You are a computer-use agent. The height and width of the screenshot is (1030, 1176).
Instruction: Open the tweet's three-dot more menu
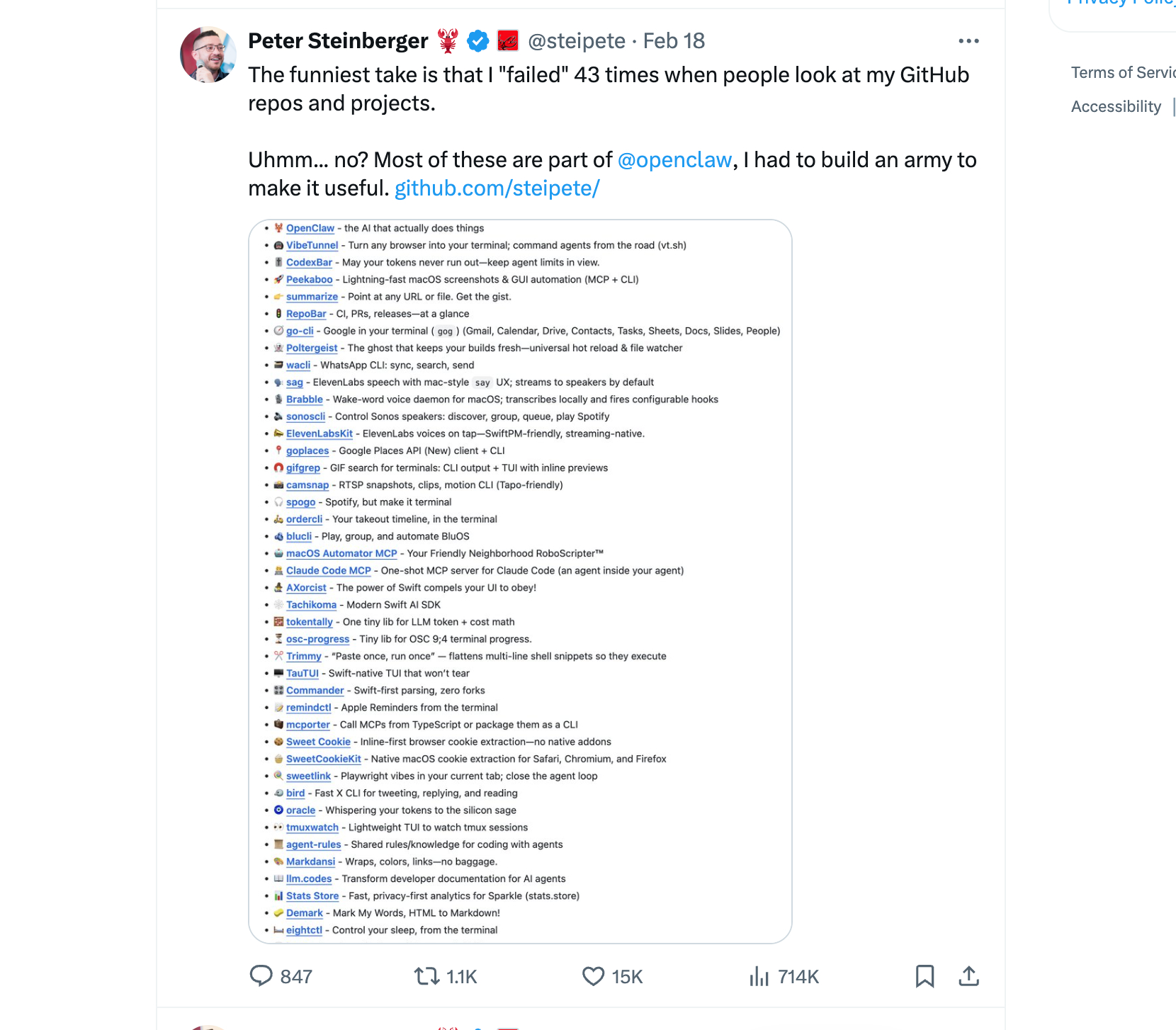pos(968,41)
